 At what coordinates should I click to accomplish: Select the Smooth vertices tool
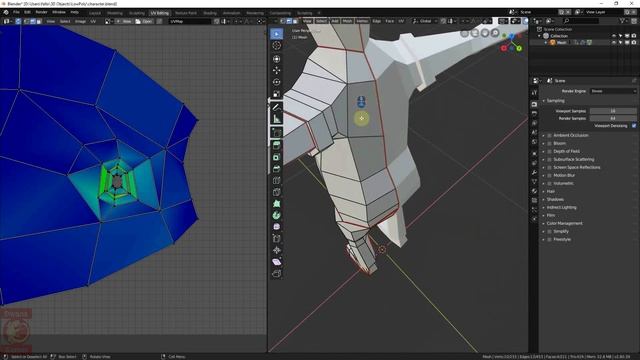click(x=277, y=227)
